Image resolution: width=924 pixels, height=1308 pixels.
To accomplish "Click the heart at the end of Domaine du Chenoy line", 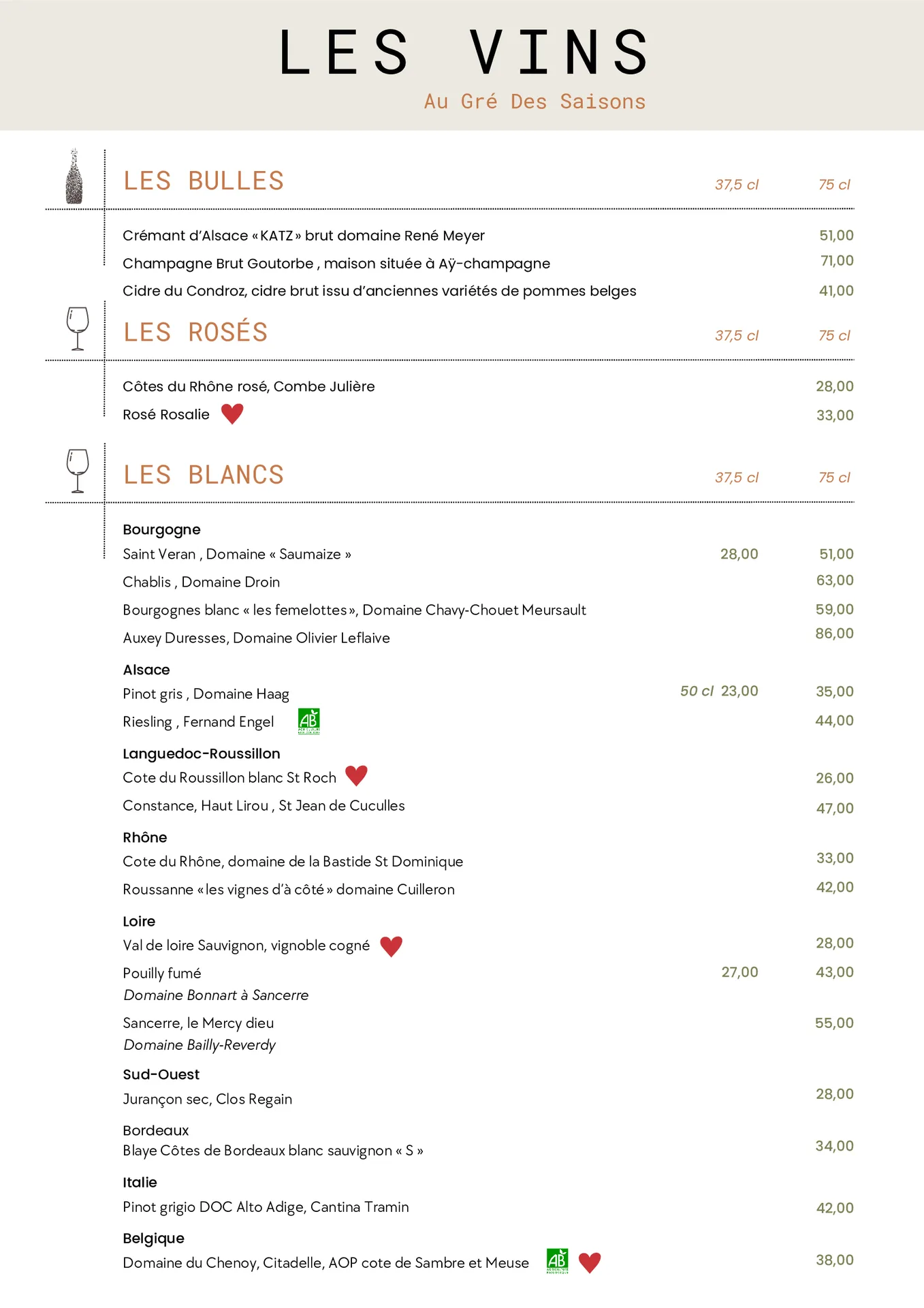I will pos(590,1262).
